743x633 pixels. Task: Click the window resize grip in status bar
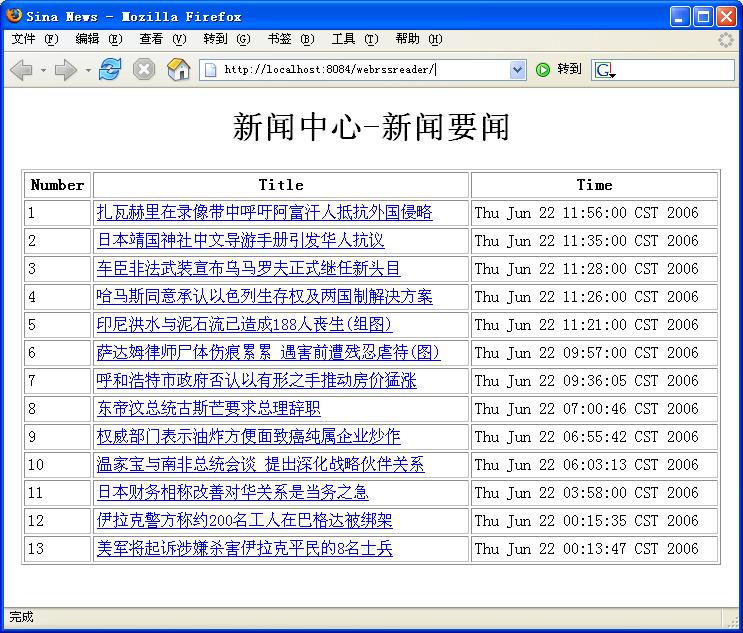732,621
